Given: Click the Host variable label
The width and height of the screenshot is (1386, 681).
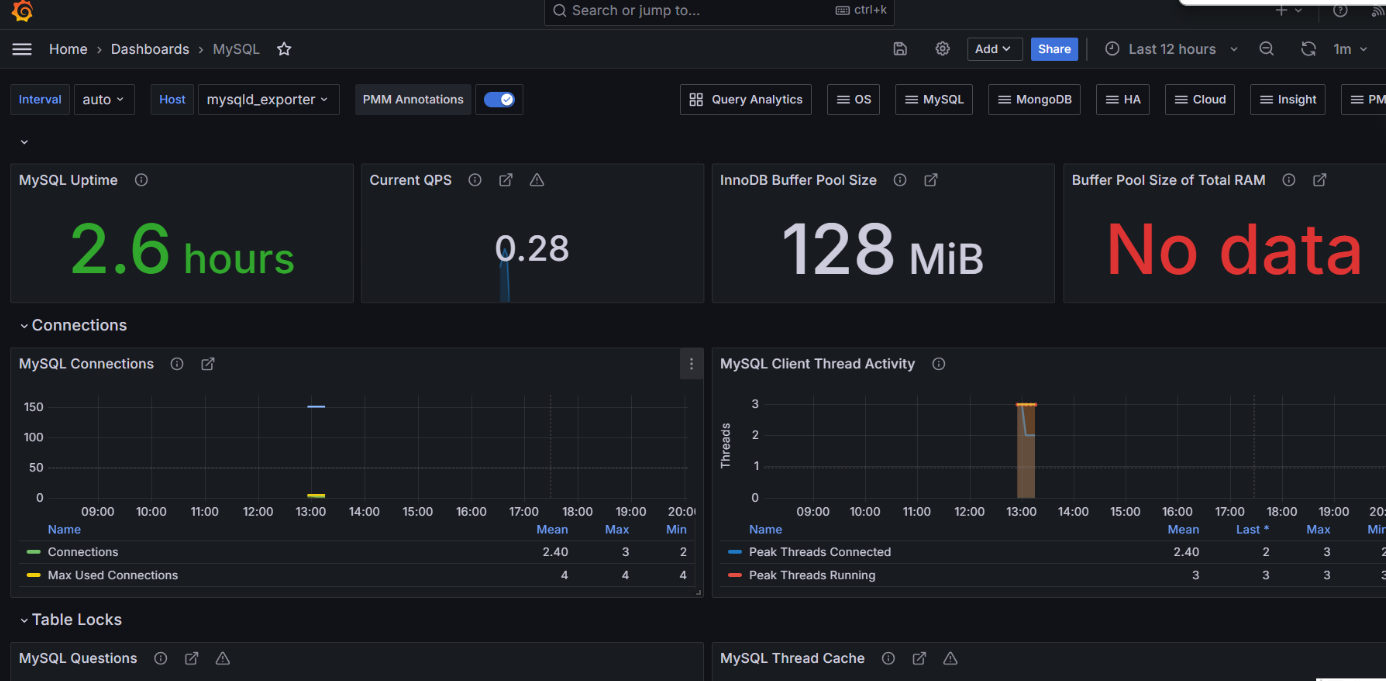Looking at the screenshot, I should pos(172,99).
